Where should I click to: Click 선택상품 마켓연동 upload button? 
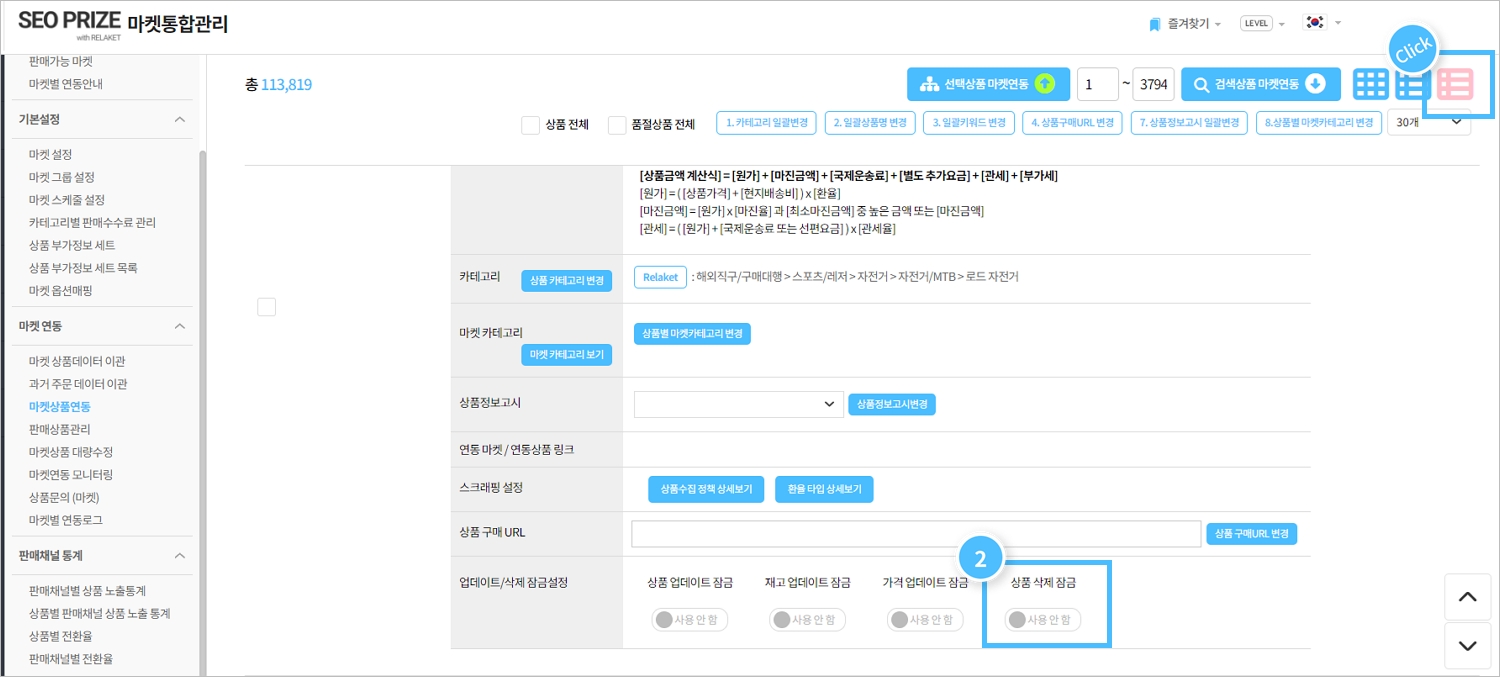point(988,84)
